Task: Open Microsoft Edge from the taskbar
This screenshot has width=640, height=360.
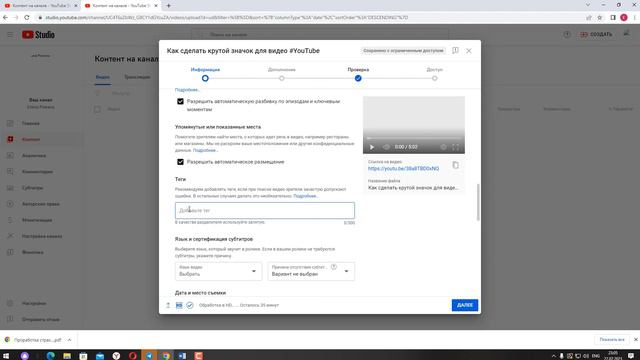Action: [51, 356]
